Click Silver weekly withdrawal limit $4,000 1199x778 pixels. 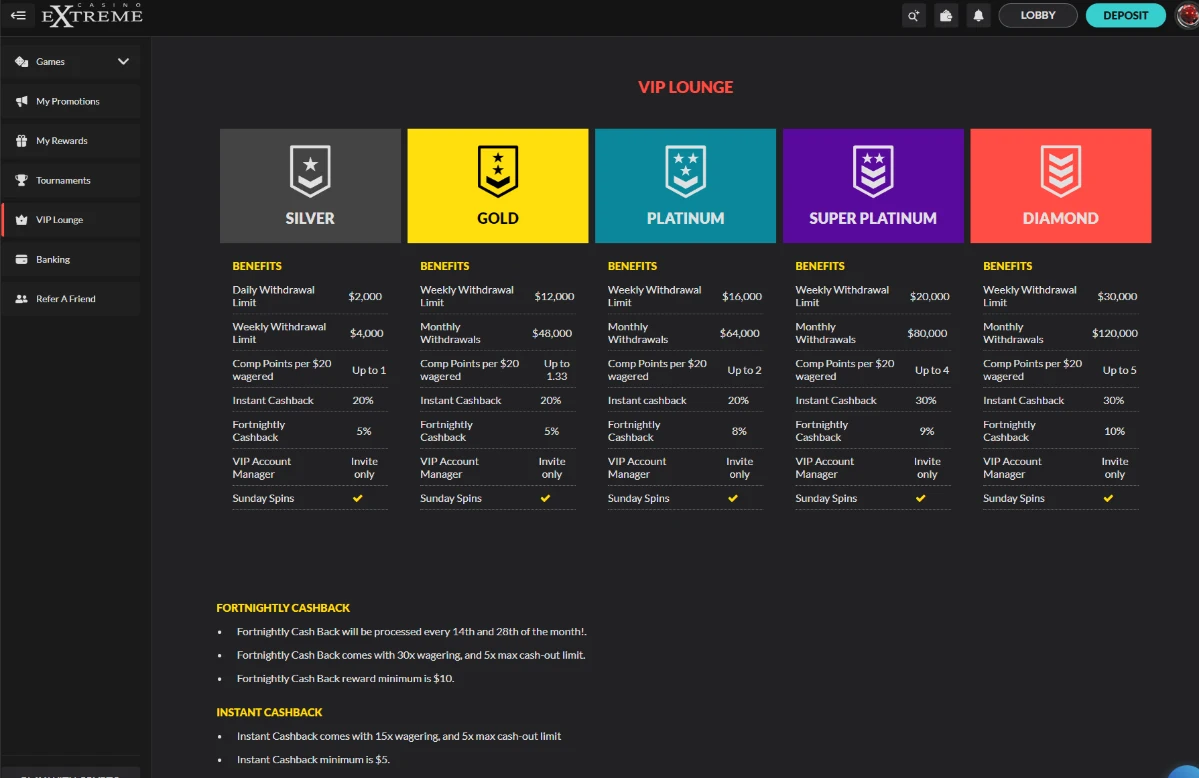(366, 334)
